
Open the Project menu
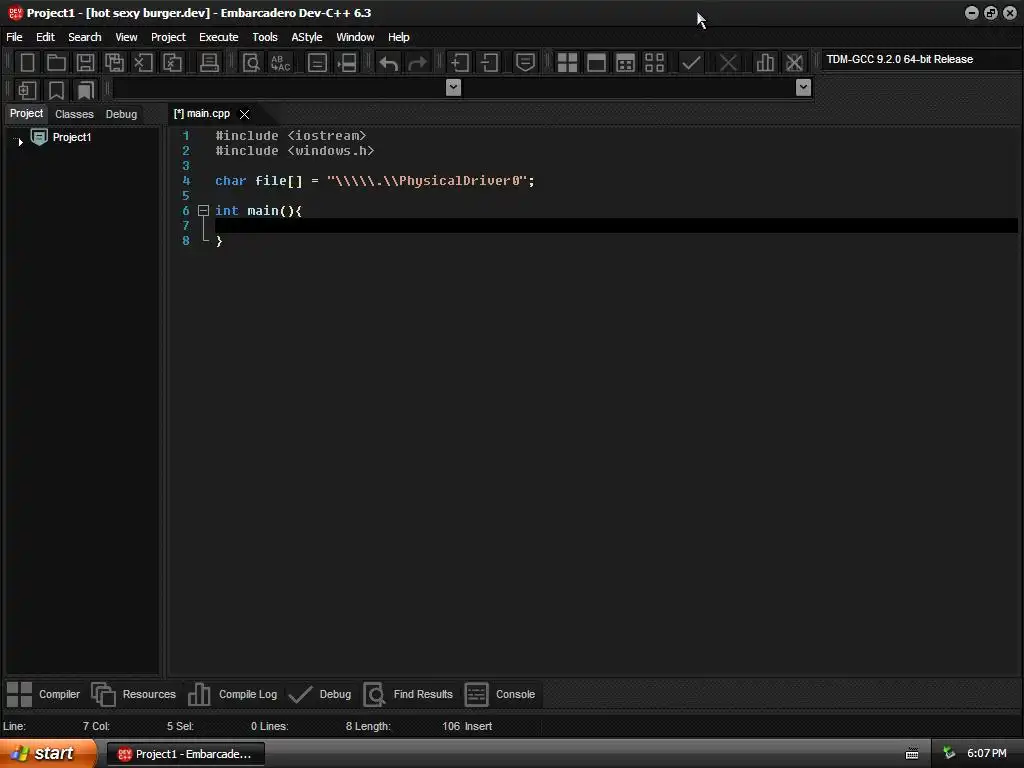tap(168, 37)
